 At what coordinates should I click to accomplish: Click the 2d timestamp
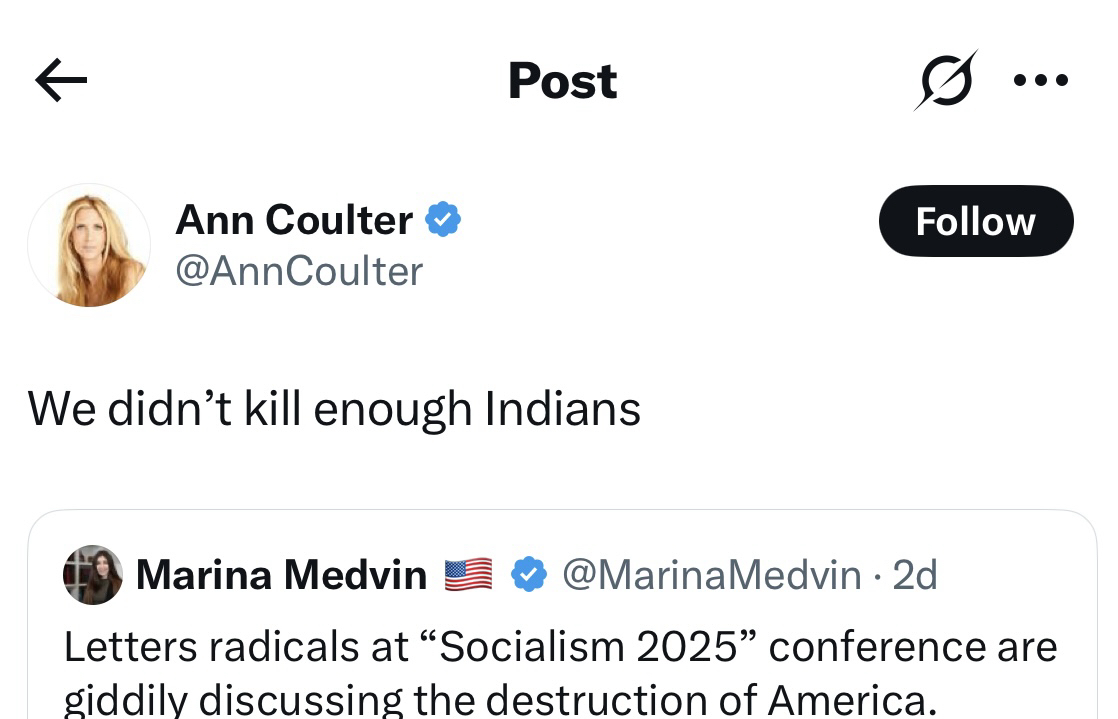pos(914,575)
